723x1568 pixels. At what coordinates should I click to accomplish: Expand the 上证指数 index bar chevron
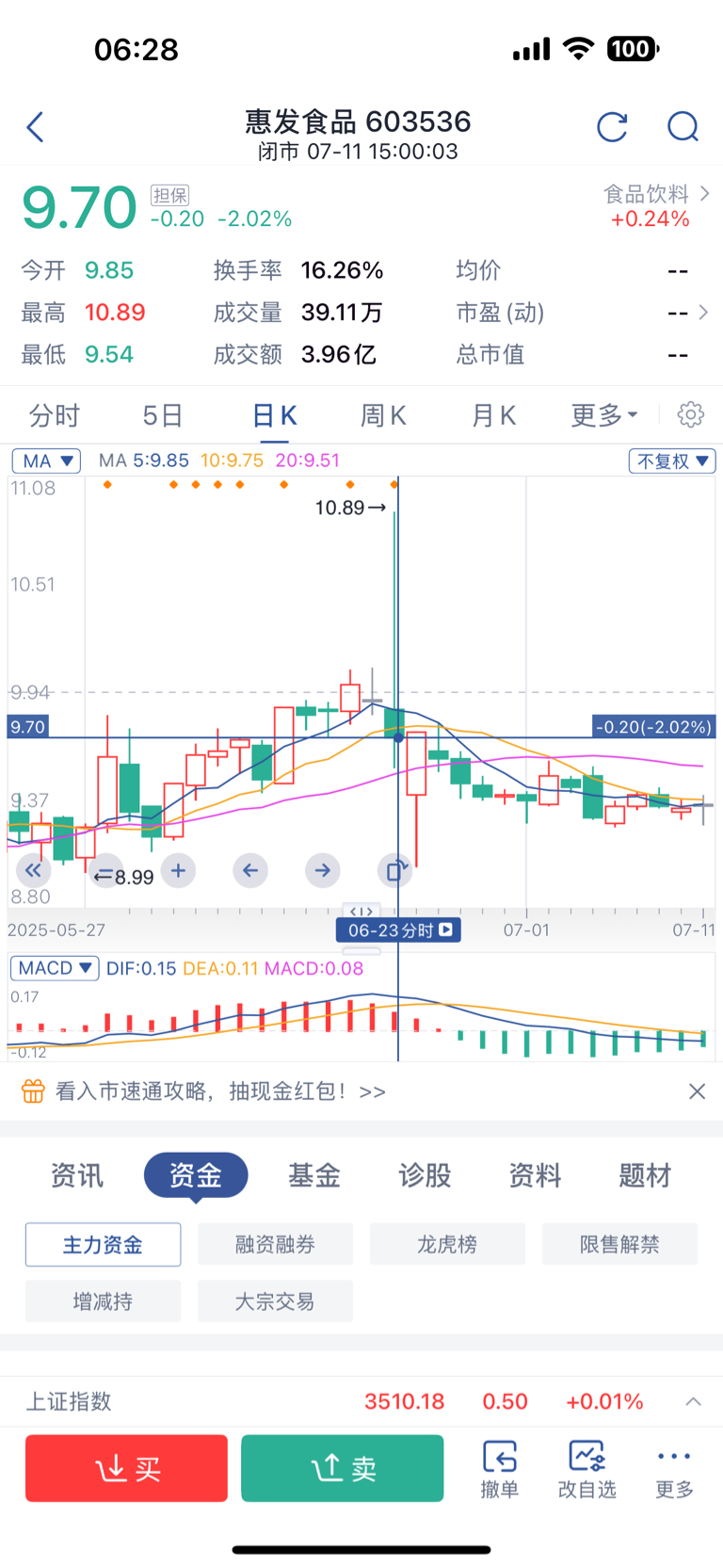[694, 1401]
